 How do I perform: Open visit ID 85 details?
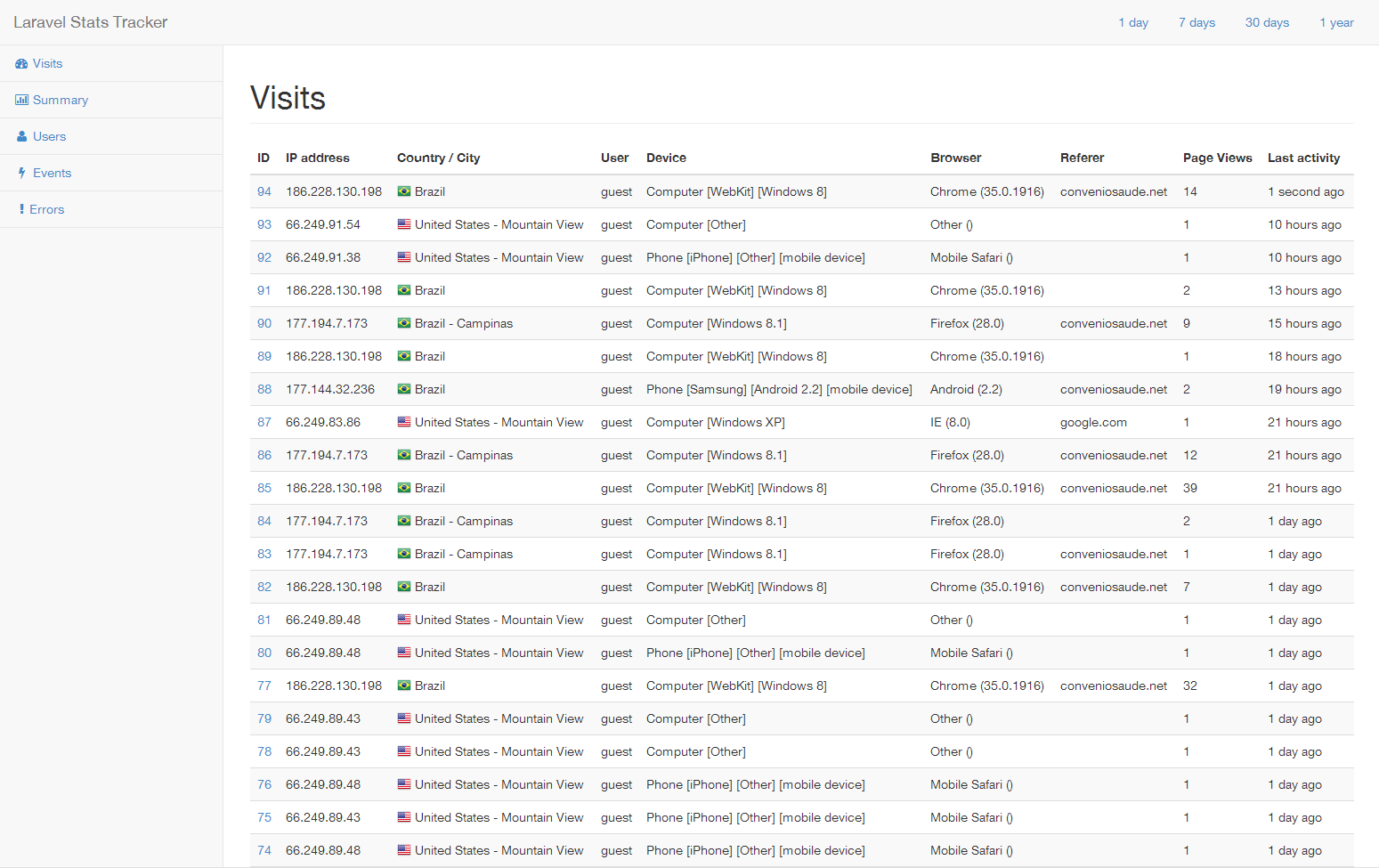[x=264, y=489]
